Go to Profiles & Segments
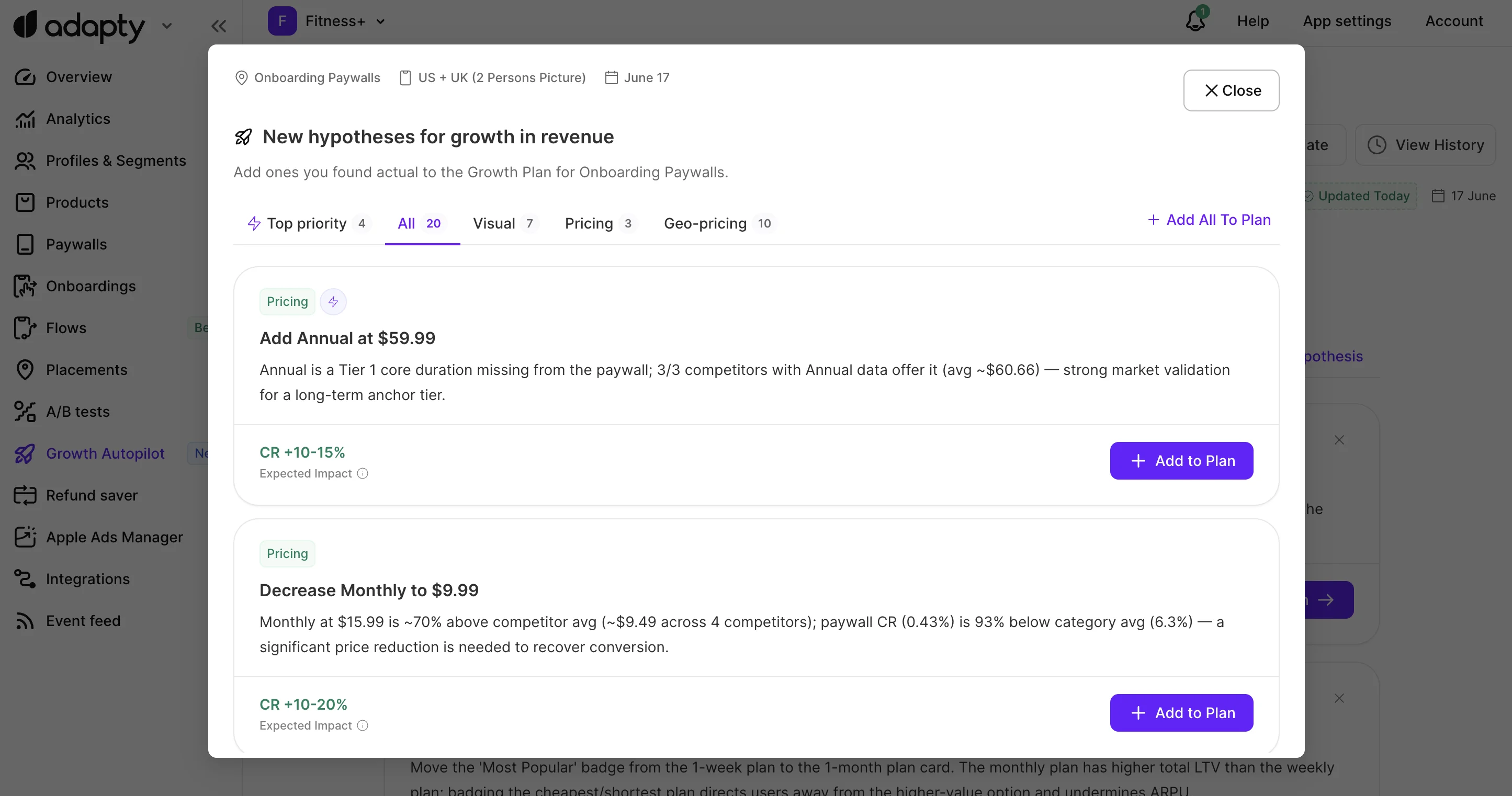Image resolution: width=1512 pixels, height=796 pixels. pyautogui.click(x=115, y=161)
